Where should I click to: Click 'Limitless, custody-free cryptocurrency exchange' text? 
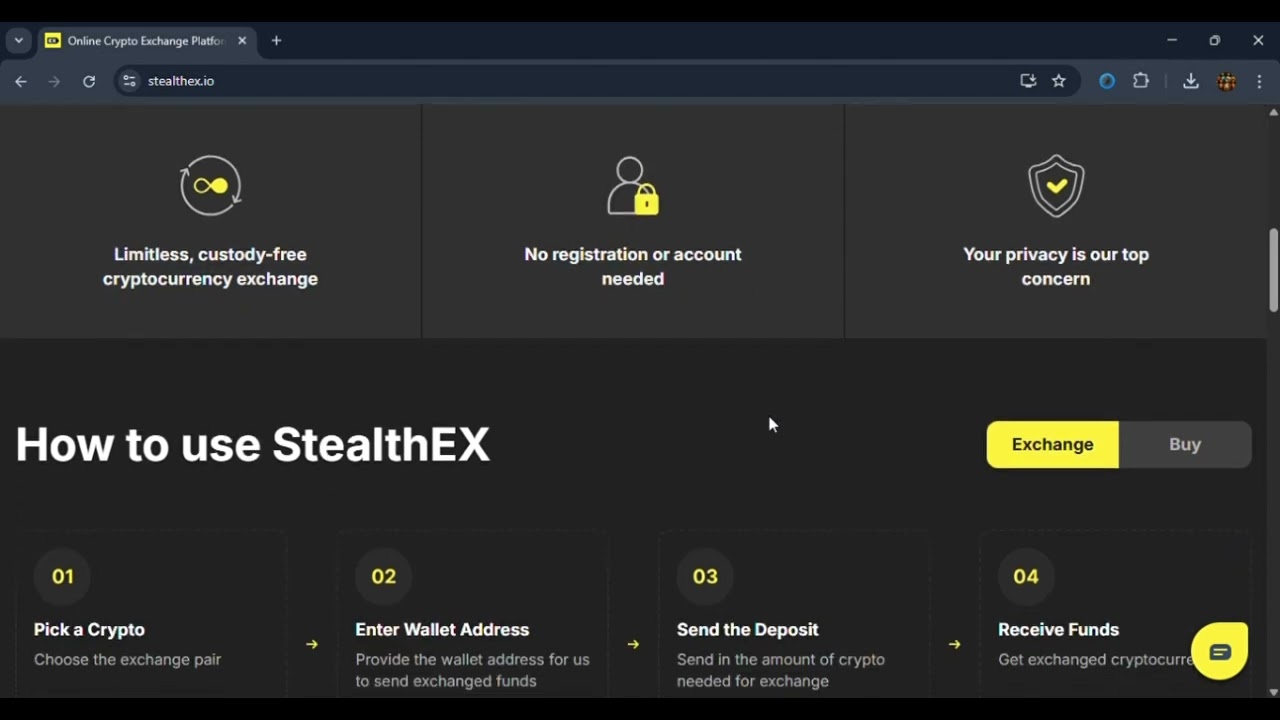210,266
